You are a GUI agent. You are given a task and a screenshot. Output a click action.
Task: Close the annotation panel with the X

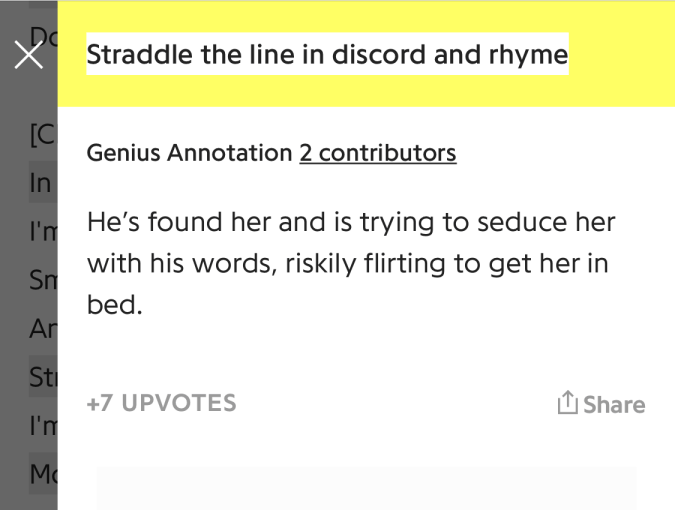click(28, 56)
